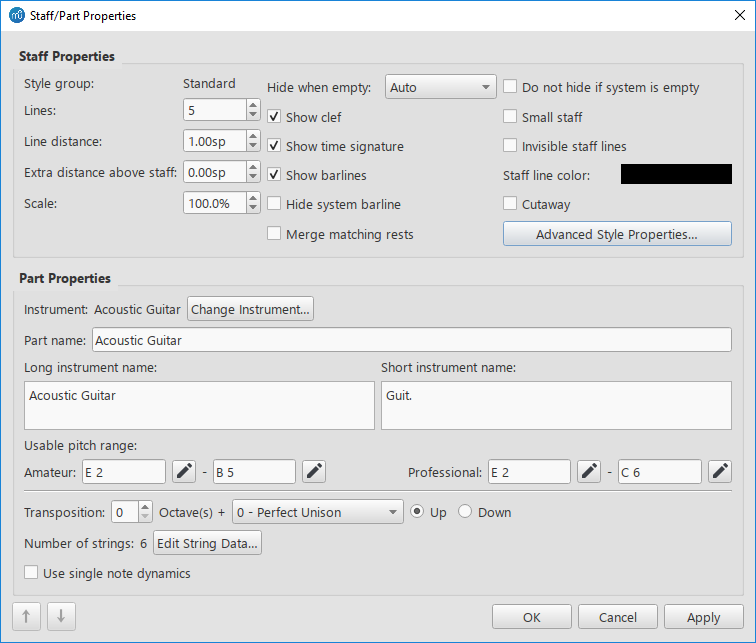Expand the Perfect Unison interval dropdown
The image size is (756, 643).
click(x=317, y=512)
